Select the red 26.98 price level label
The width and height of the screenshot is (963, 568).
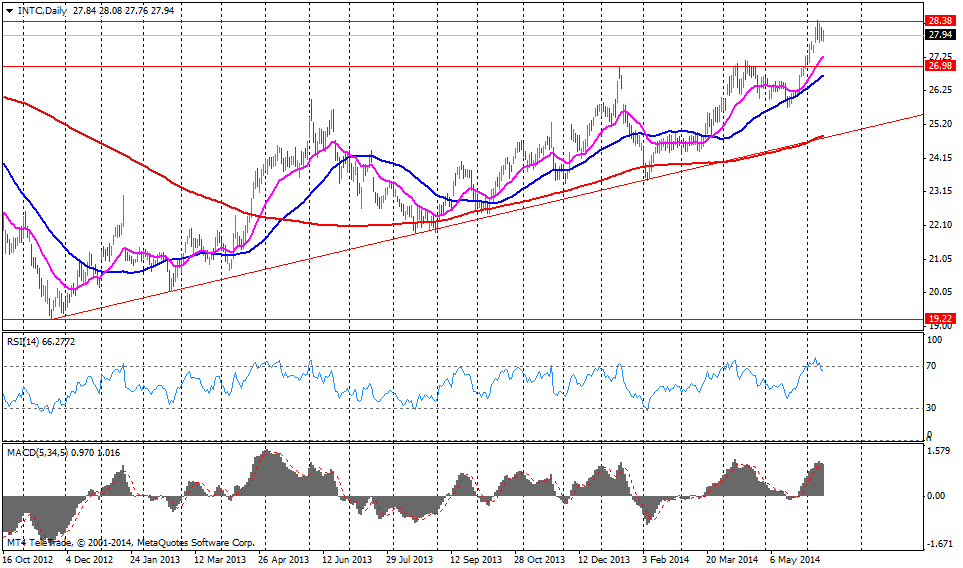click(x=939, y=66)
